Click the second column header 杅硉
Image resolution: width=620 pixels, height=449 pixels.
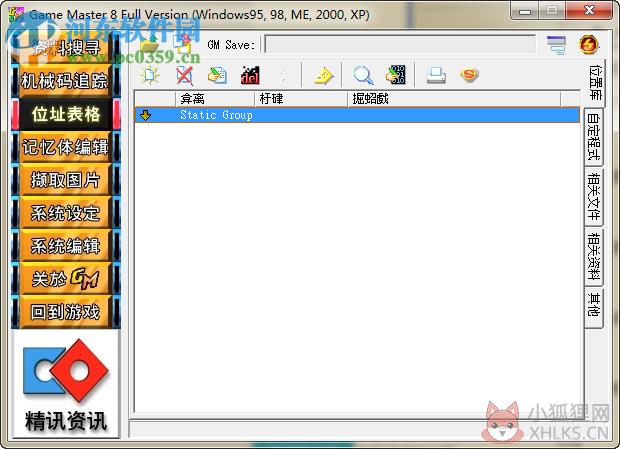301,99
